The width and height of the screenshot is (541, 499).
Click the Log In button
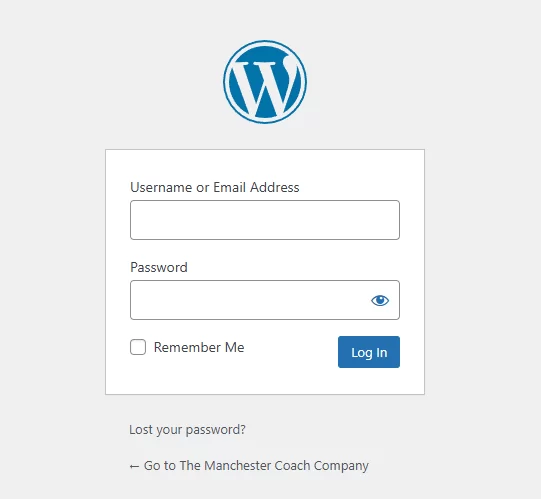pyautogui.click(x=369, y=352)
